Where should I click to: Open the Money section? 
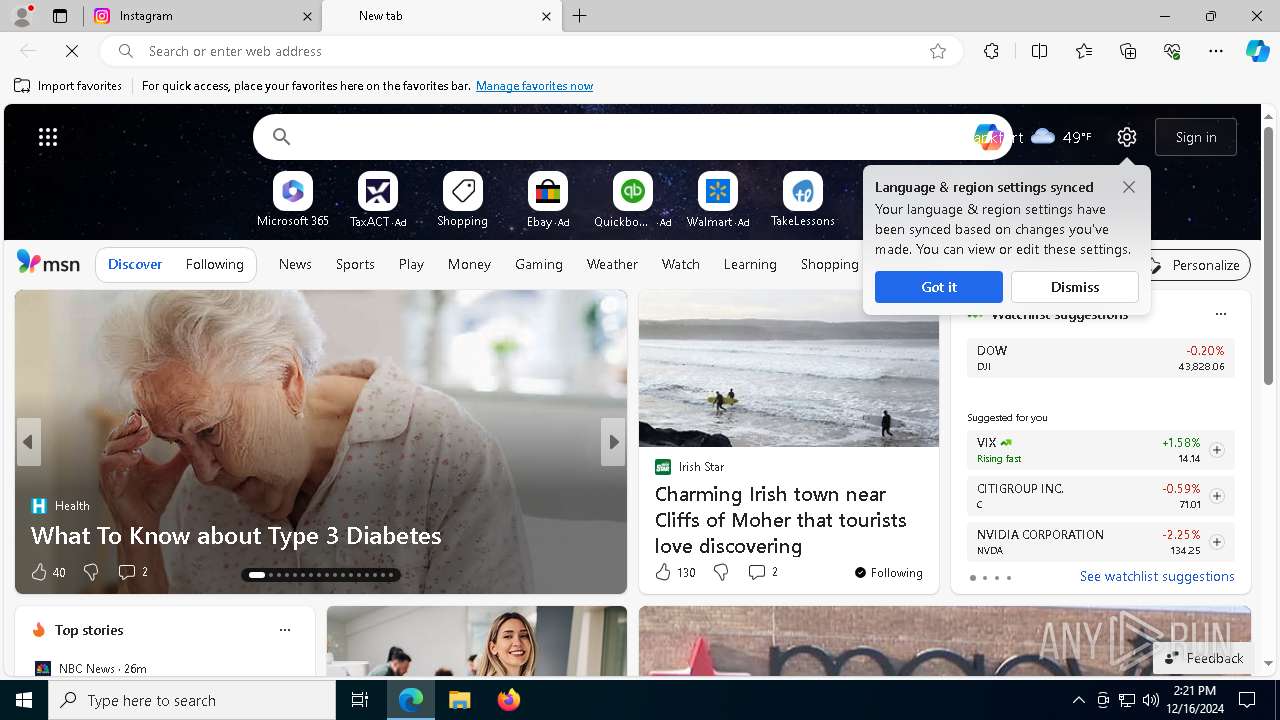tap(469, 264)
